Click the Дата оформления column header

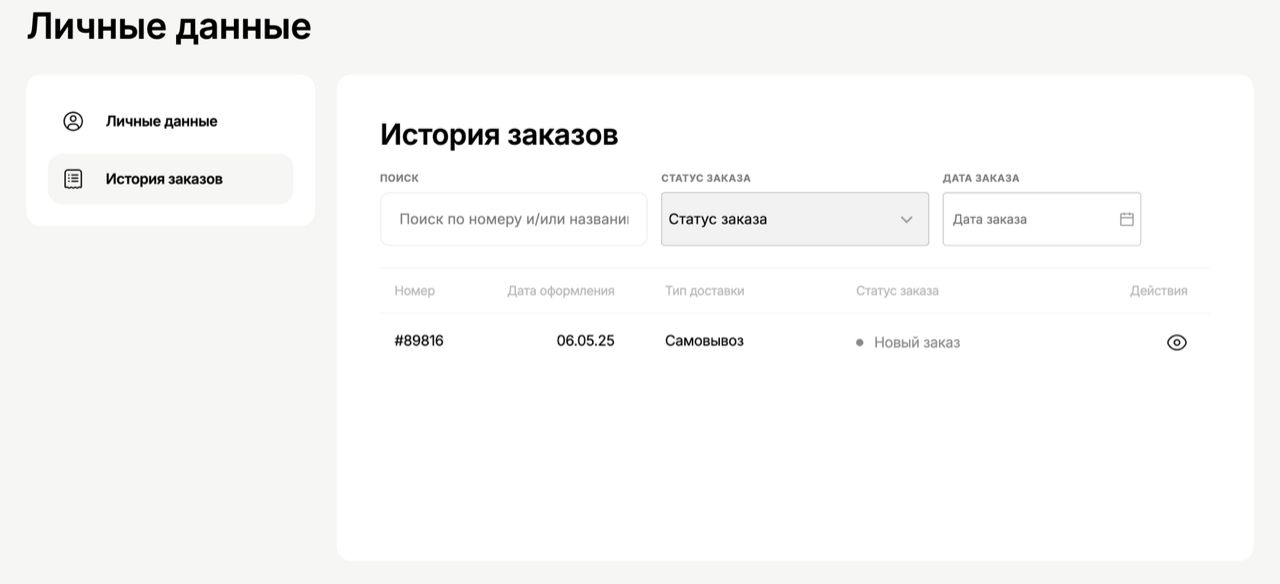[x=561, y=291]
